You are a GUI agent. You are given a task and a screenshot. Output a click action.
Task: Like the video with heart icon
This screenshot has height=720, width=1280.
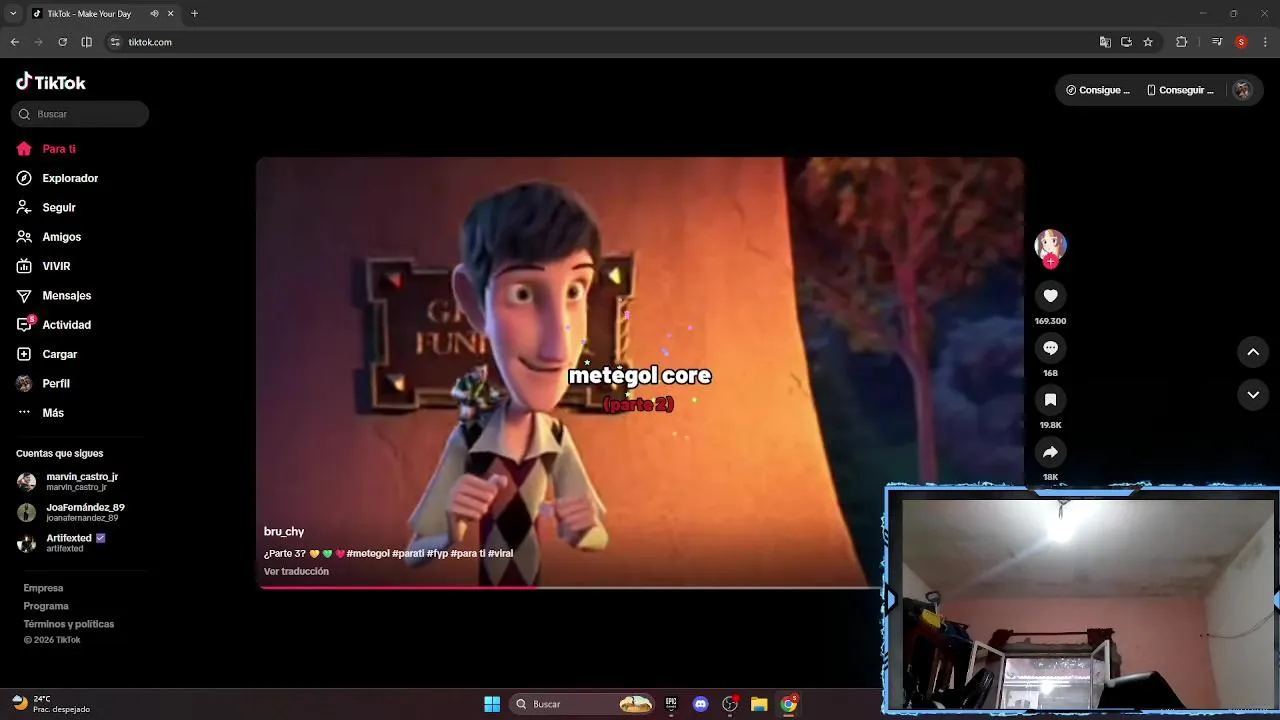coord(1050,296)
